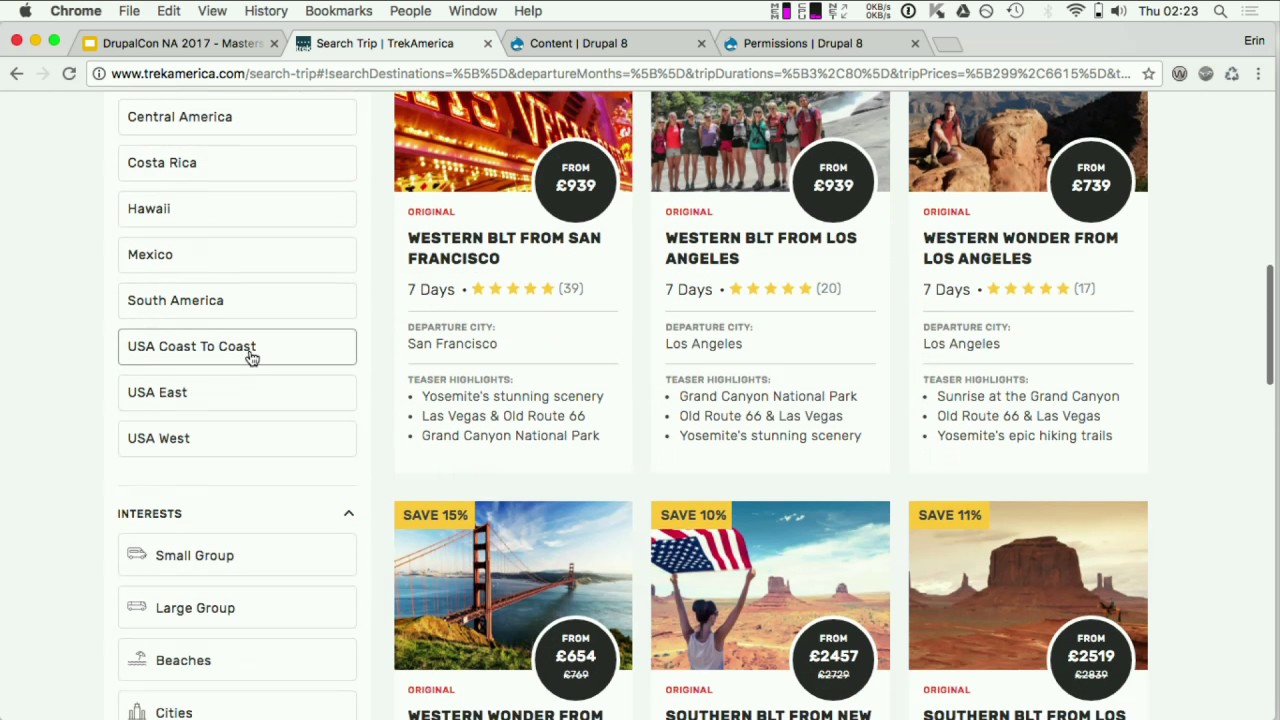1280x720 pixels.
Task: Open the Wi-Fi status menu
Action: click(1076, 11)
